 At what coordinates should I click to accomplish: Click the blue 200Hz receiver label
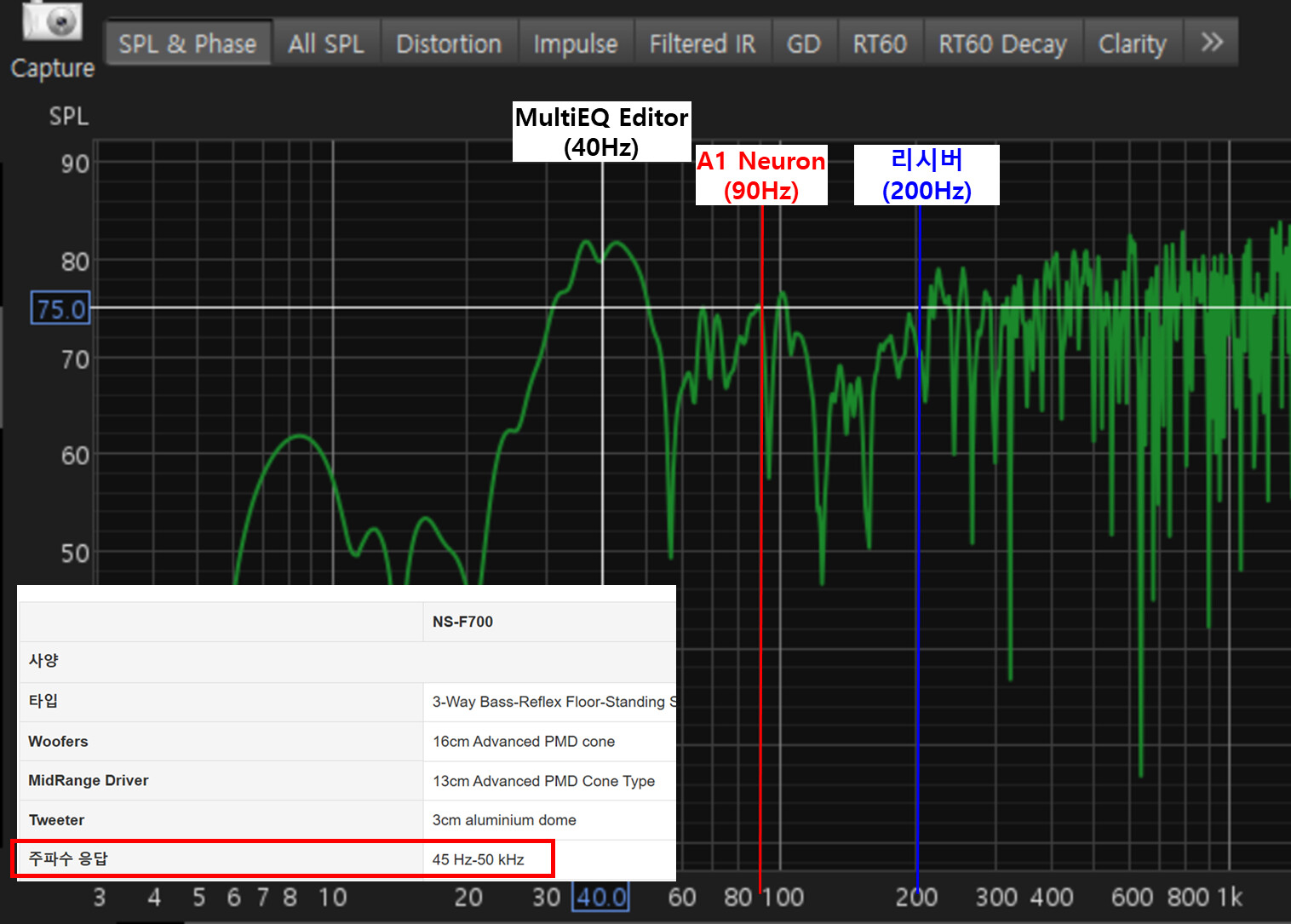(x=927, y=175)
